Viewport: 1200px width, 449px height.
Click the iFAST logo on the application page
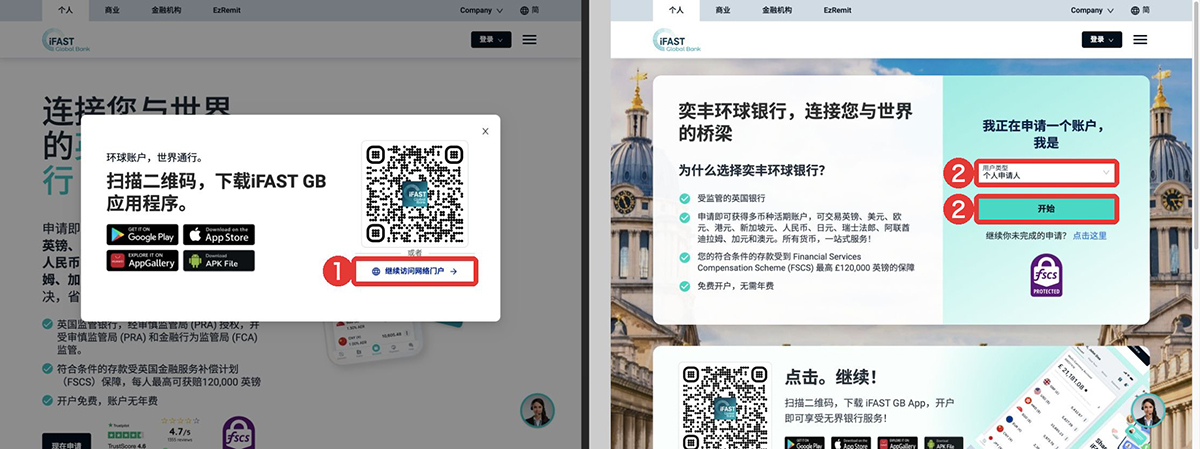[x=676, y=41]
